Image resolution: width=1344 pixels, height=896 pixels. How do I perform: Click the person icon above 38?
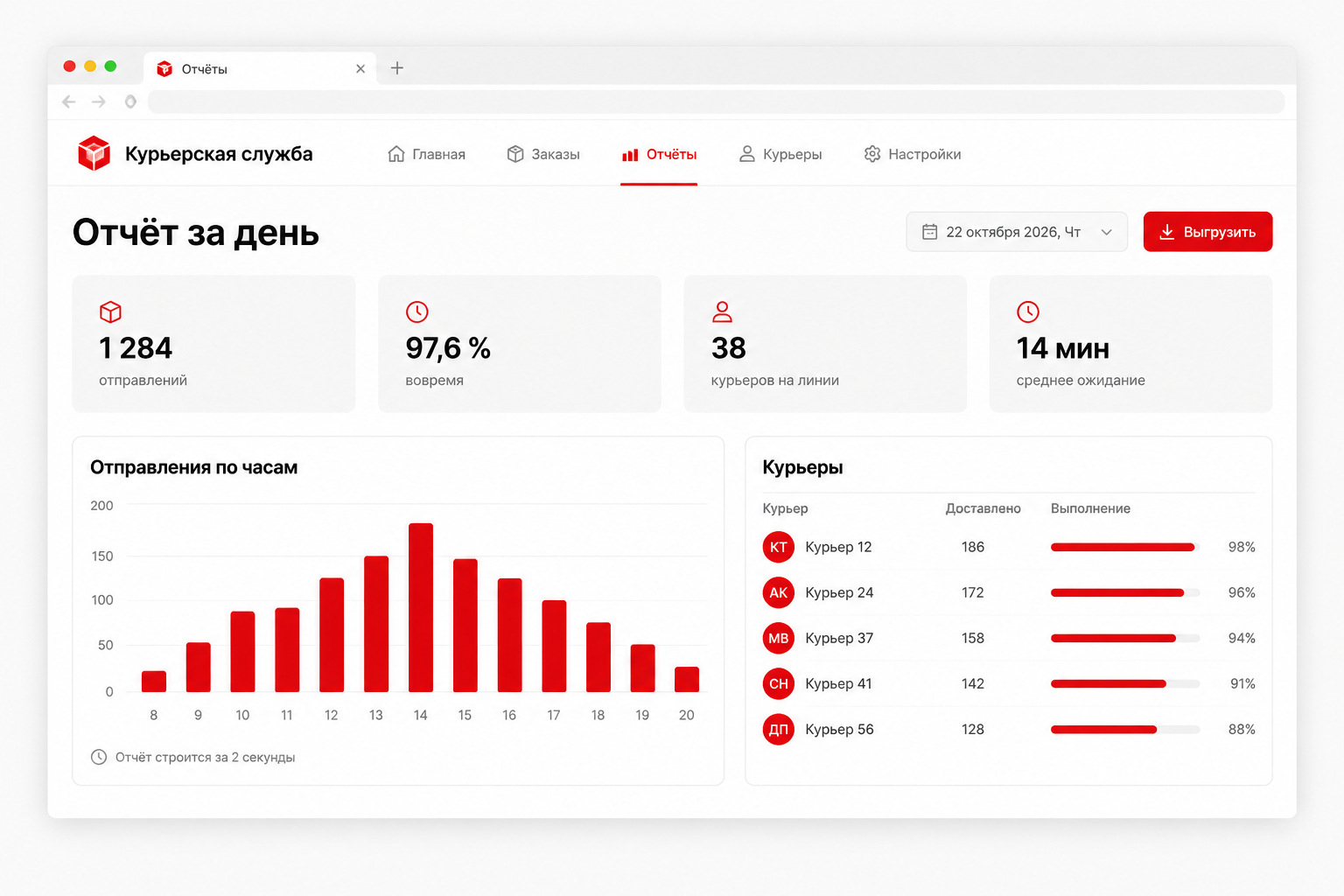[x=722, y=311]
